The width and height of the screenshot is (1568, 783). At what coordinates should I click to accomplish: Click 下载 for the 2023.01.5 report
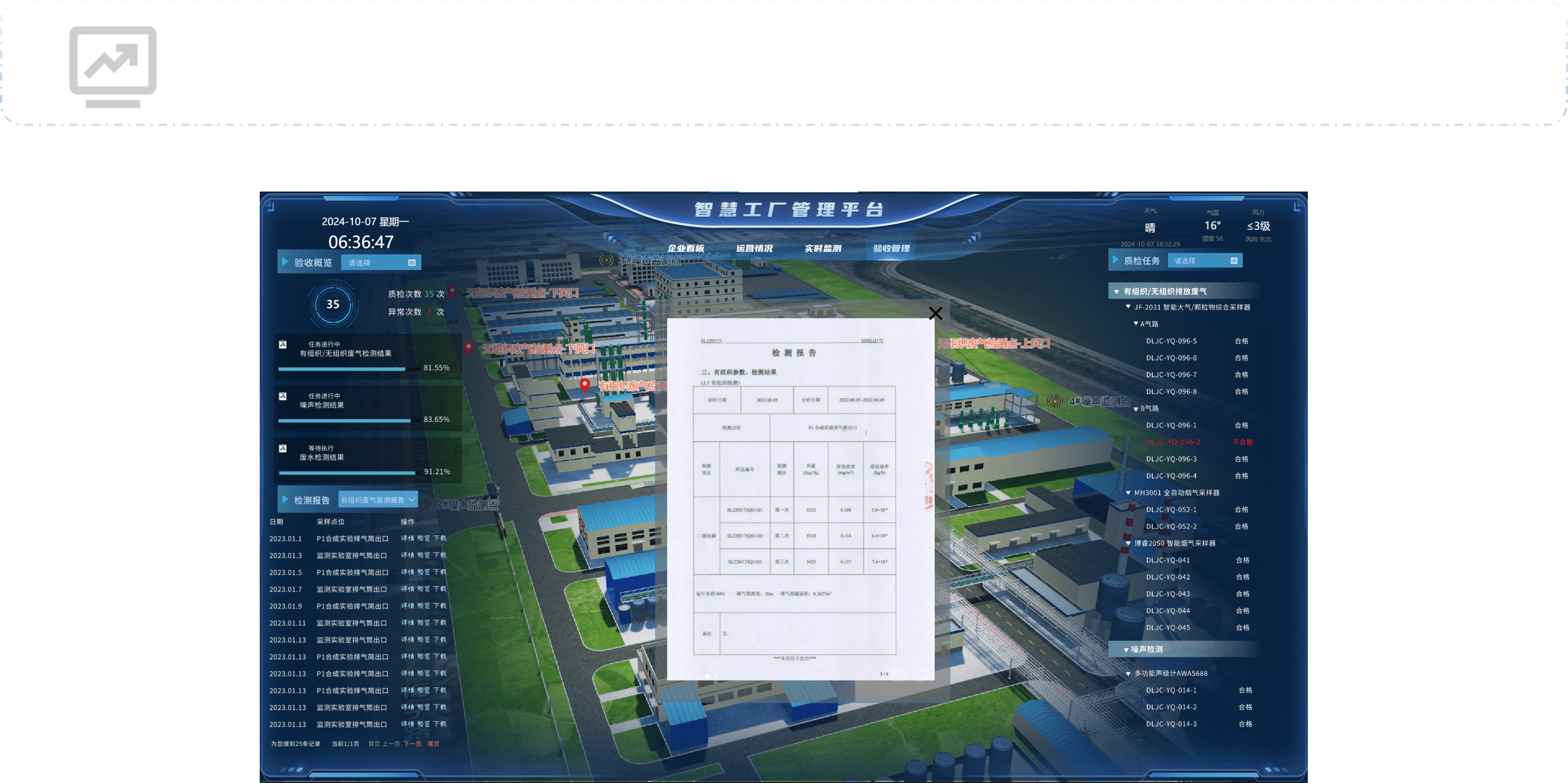coord(440,572)
